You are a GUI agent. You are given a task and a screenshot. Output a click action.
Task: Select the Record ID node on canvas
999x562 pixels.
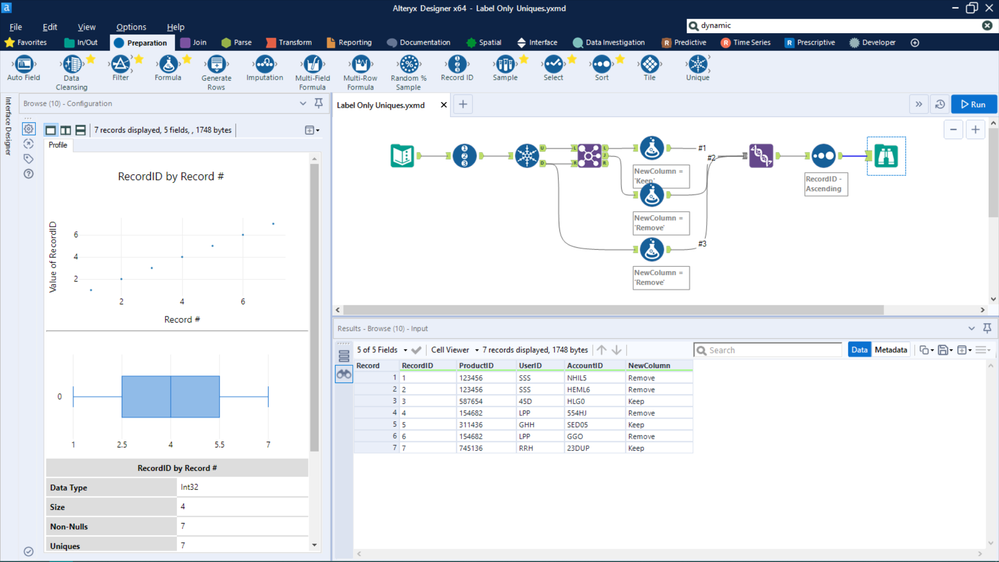[x=464, y=155]
